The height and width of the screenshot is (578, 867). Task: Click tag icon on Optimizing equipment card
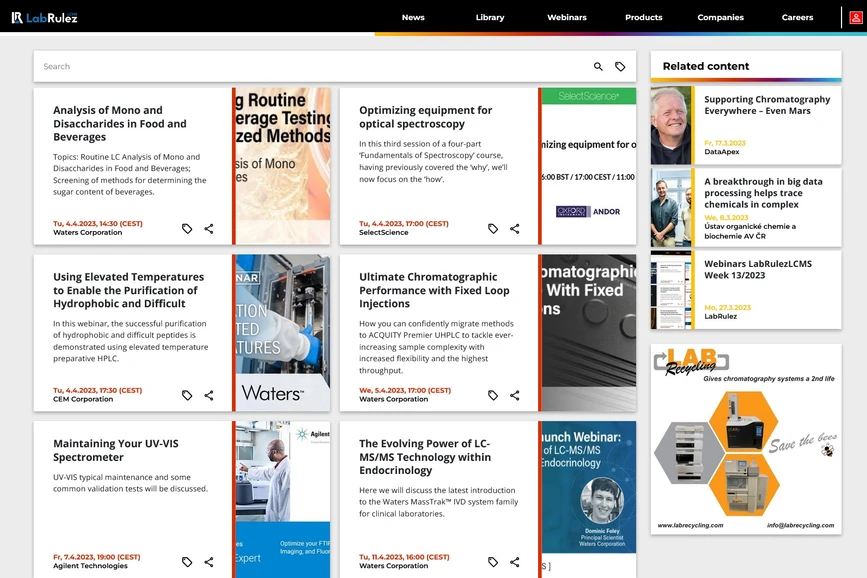coord(493,228)
